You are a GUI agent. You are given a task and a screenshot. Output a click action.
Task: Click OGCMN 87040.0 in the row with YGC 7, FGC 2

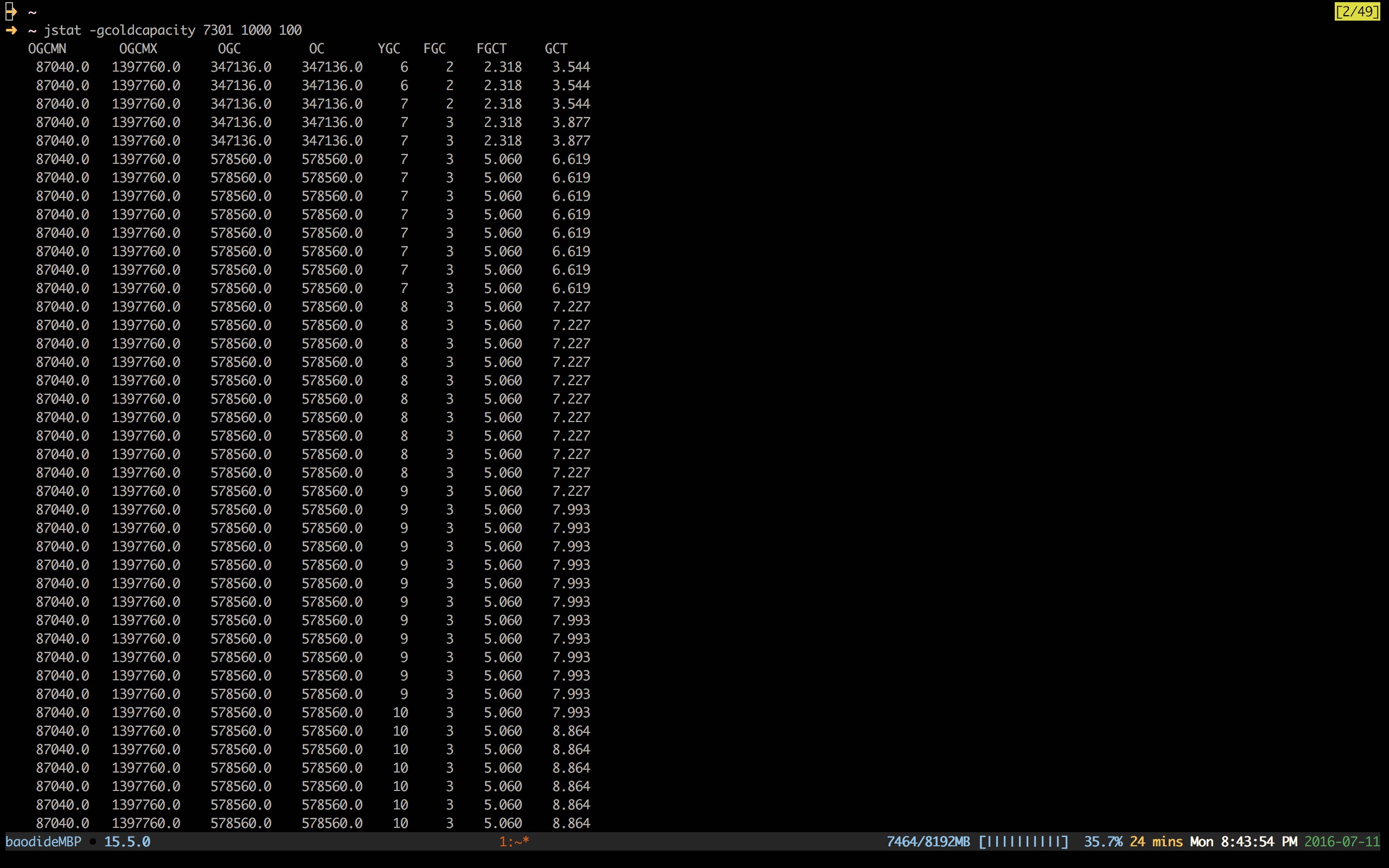[62, 104]
